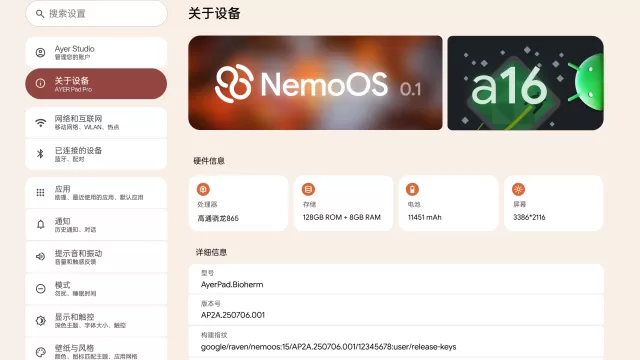Open the storage 128GB ROM card

(x=343, y=203)
